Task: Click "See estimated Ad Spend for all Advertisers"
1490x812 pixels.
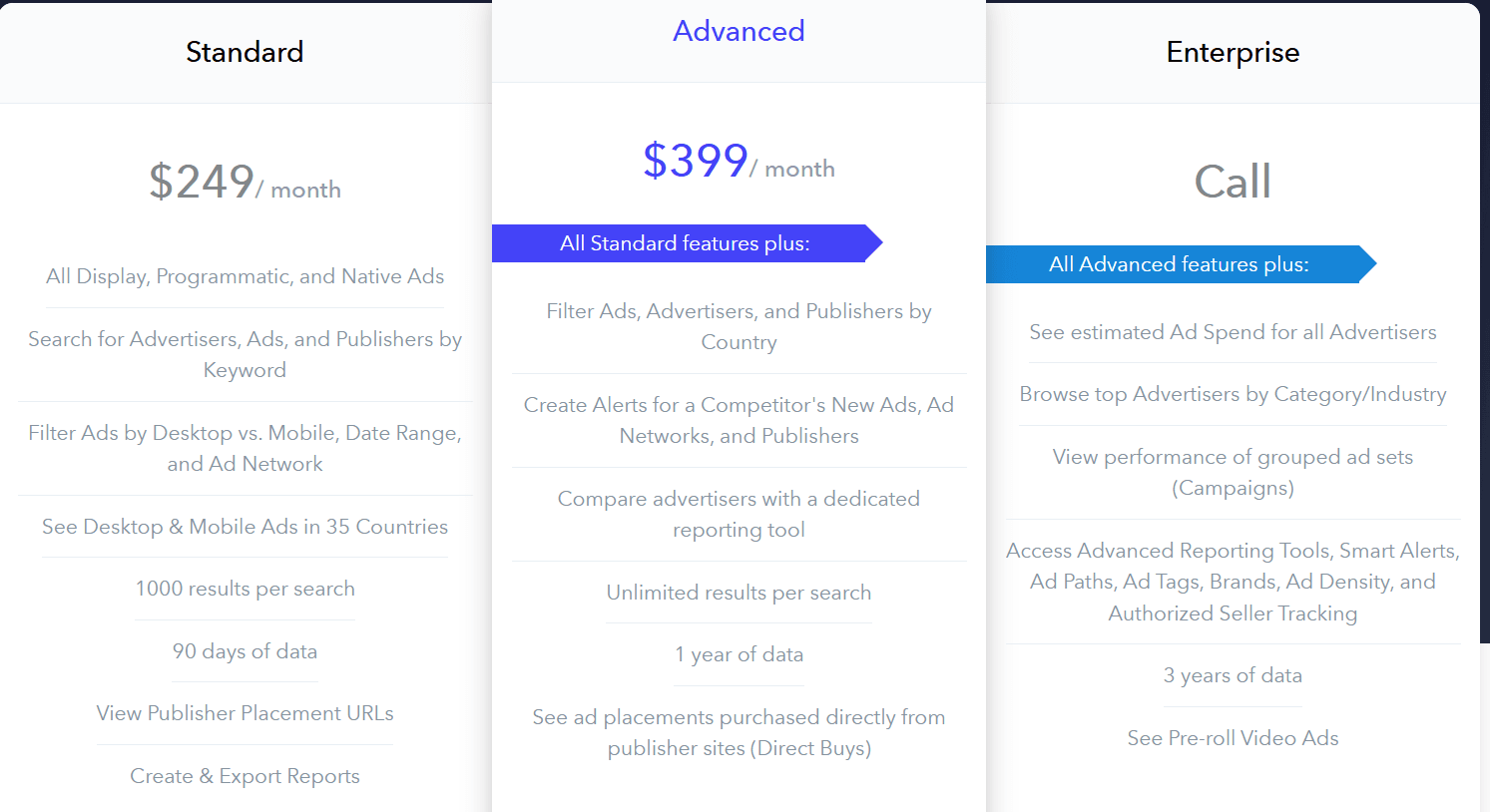Action: tap(1233, 332)
